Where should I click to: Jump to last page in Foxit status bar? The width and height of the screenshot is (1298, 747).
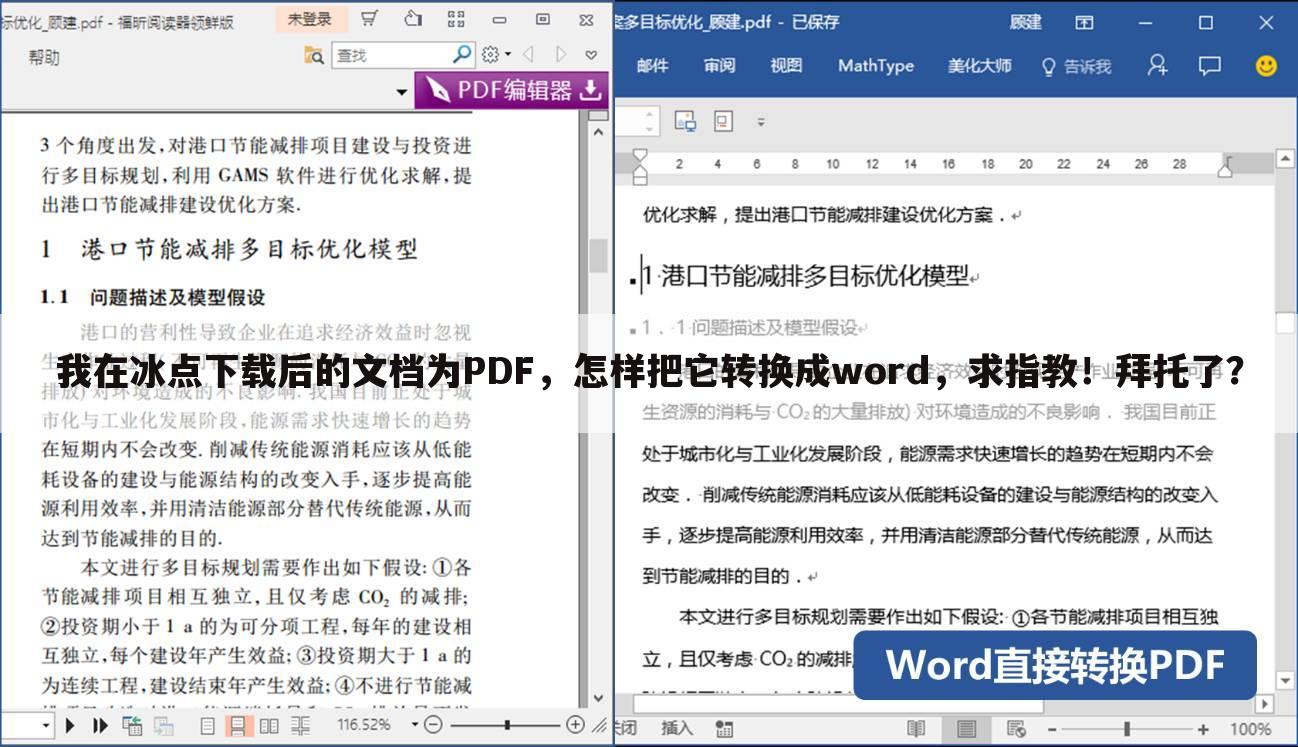point(100,725)
